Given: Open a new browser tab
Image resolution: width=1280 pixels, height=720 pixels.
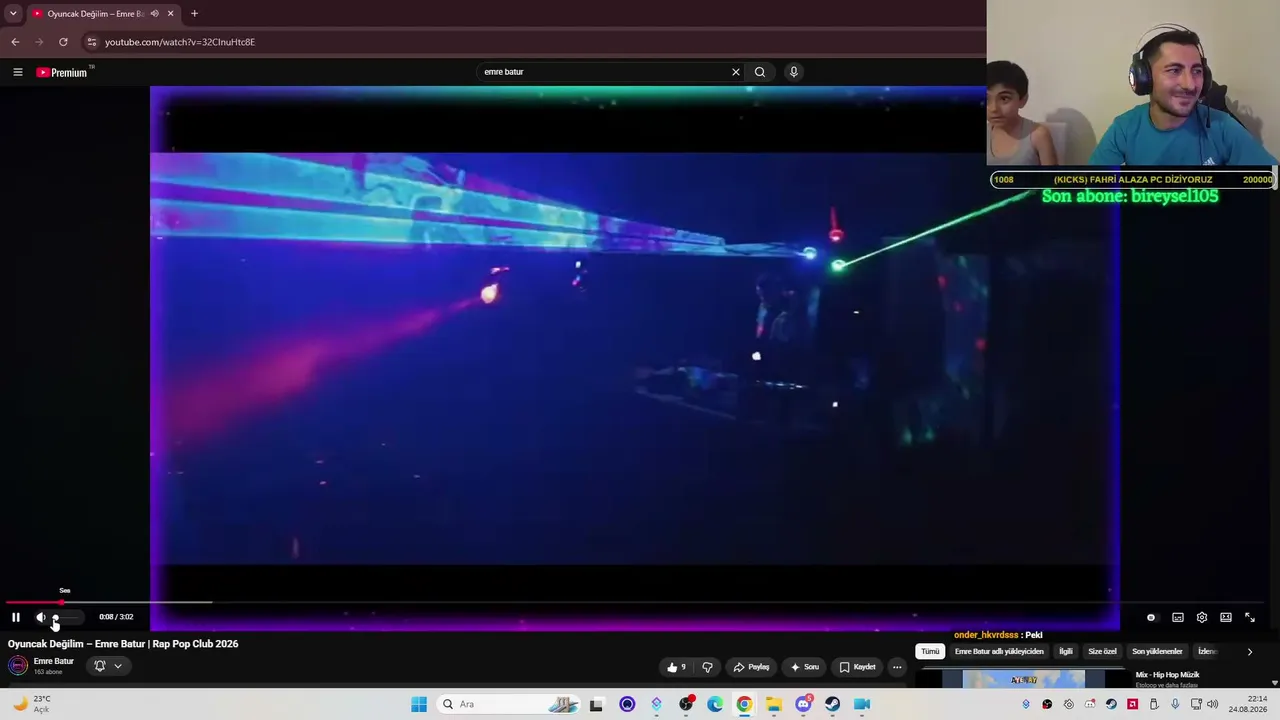Looking at the screenshot, I should pos(194,14).
